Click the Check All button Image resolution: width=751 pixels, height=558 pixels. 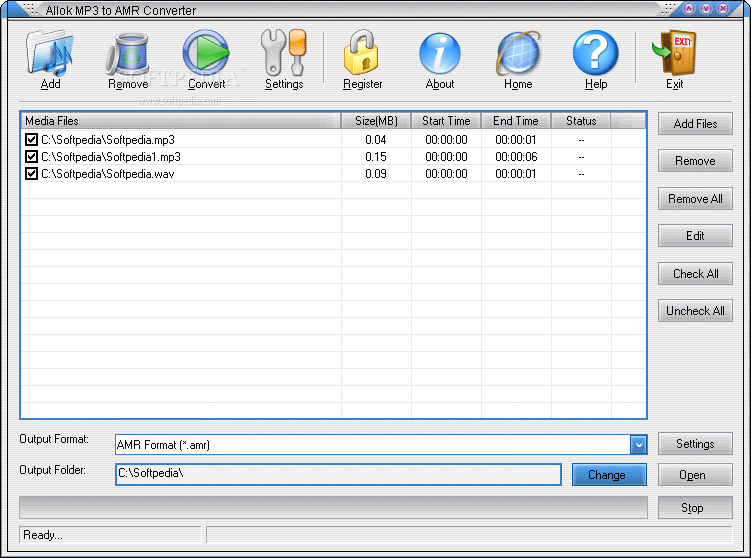click(695, 273)
